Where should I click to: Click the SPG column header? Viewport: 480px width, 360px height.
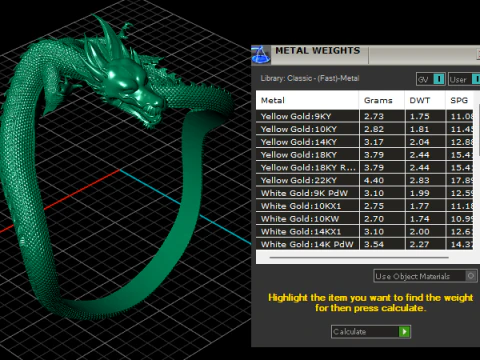[459, 100]
